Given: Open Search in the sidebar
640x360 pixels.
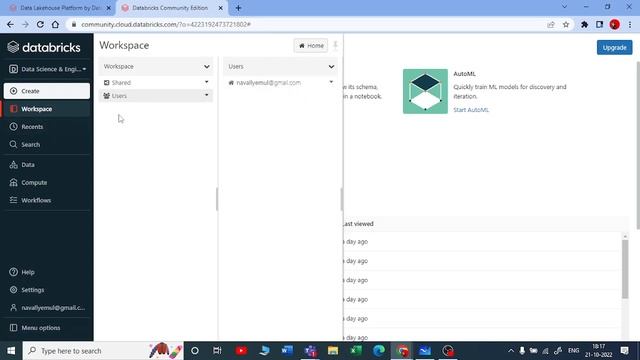Looking at the screenshot, I should coord(47,144).
